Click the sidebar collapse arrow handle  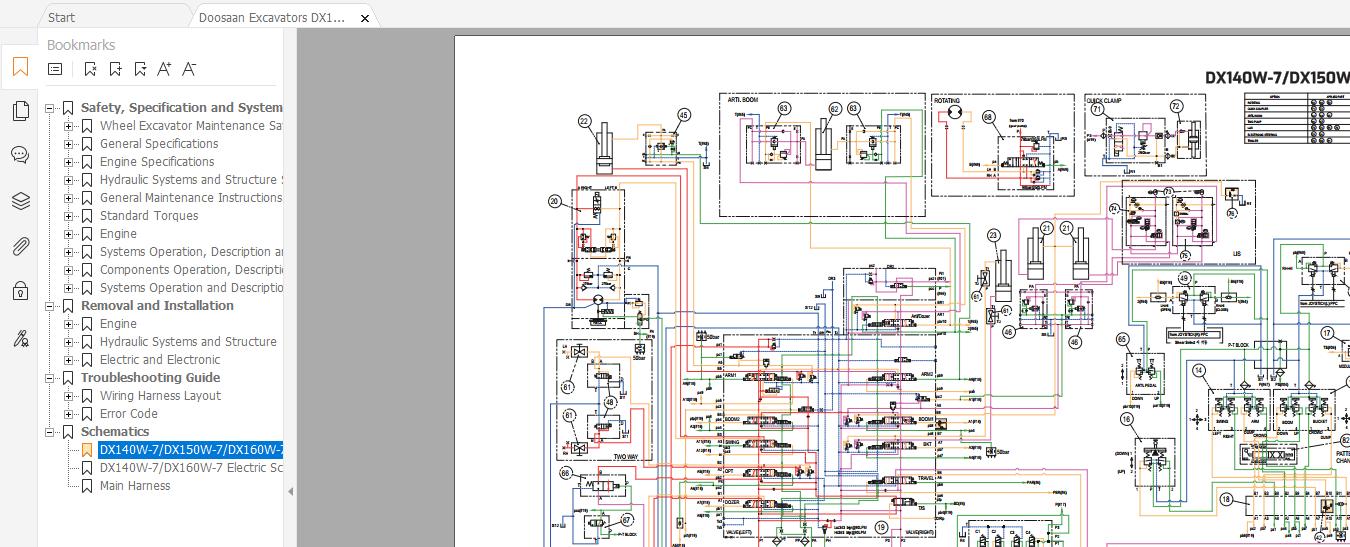tap(291, 491)
